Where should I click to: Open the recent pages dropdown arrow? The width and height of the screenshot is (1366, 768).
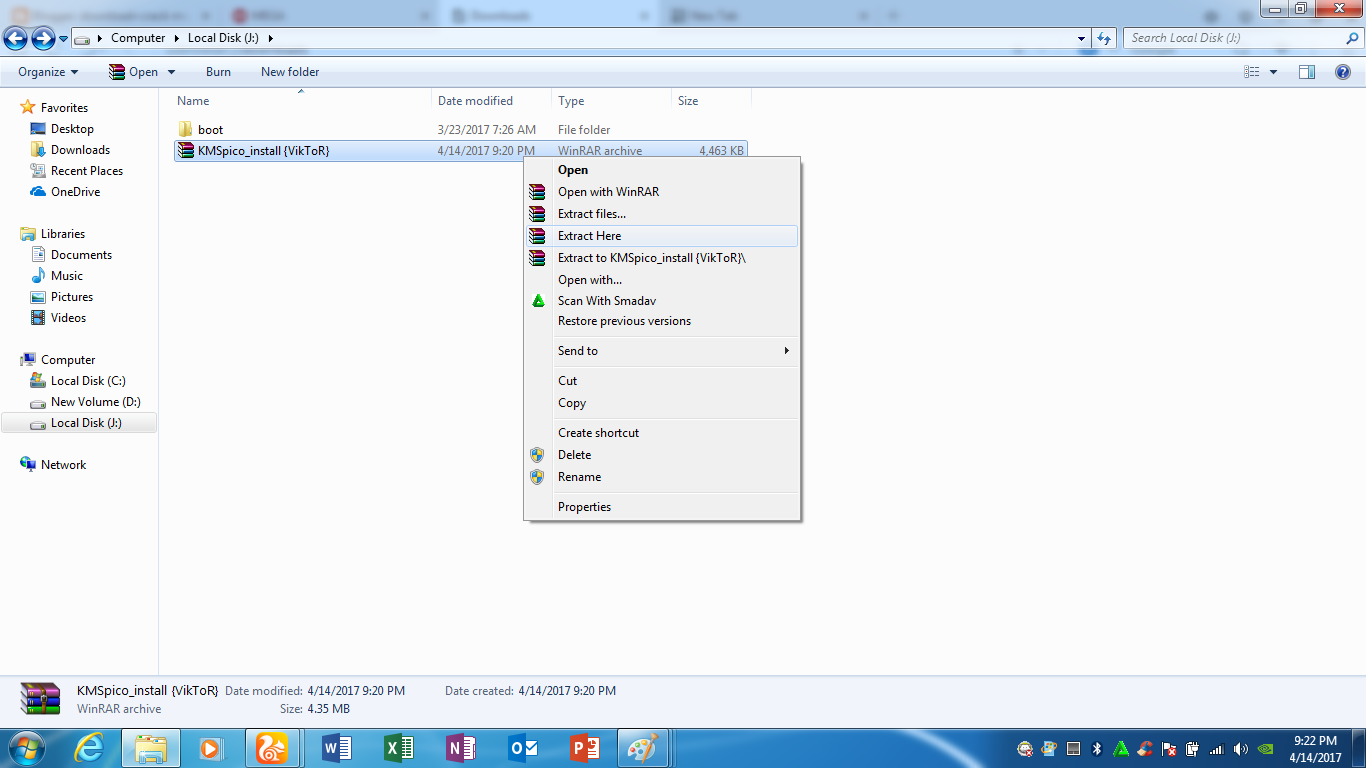click(64, 39)
